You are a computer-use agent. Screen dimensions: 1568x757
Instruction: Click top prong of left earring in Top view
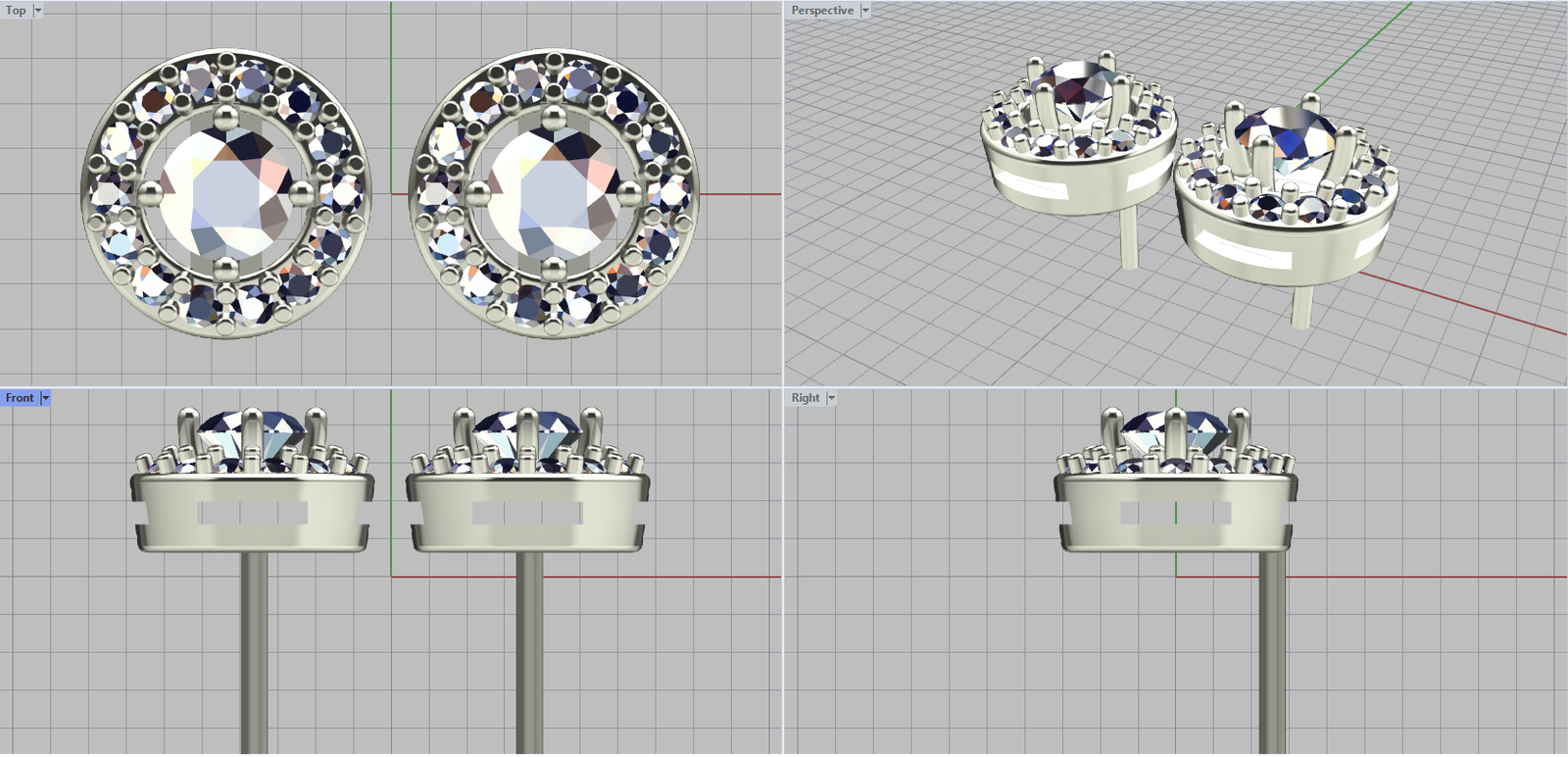tap(225, 117)
